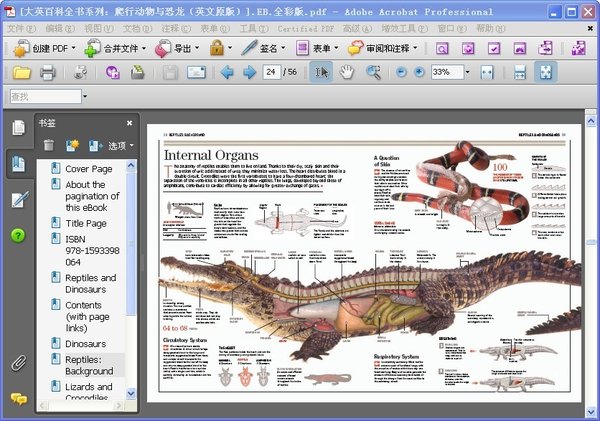Activate the Hand tool
This screenshot has height=421, width=600.
point(347,72)
